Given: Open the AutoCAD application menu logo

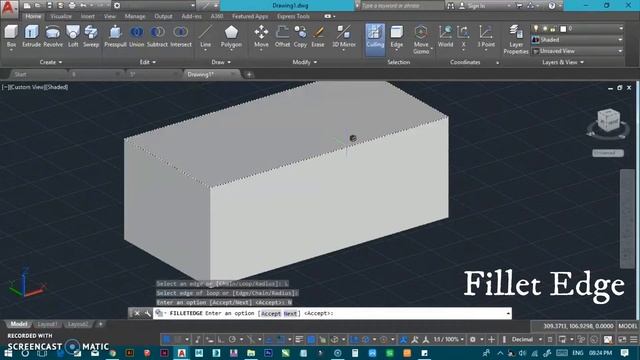Looking at the screenshot, I should [x=9, y=8].
